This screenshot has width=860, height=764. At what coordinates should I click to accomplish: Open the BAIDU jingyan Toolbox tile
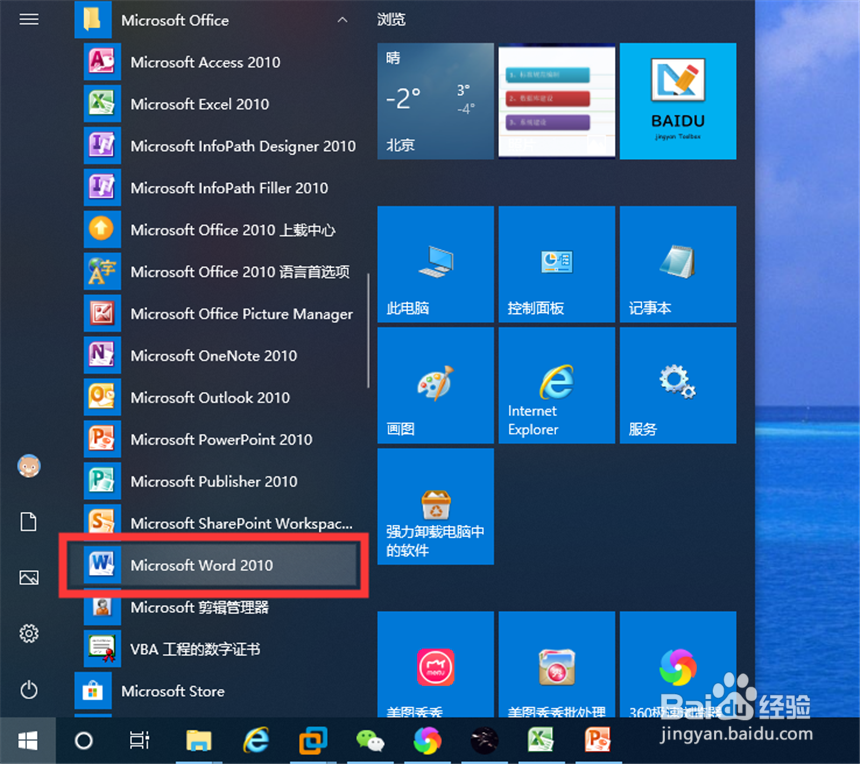pyautogui.click(x=678, y=101)
